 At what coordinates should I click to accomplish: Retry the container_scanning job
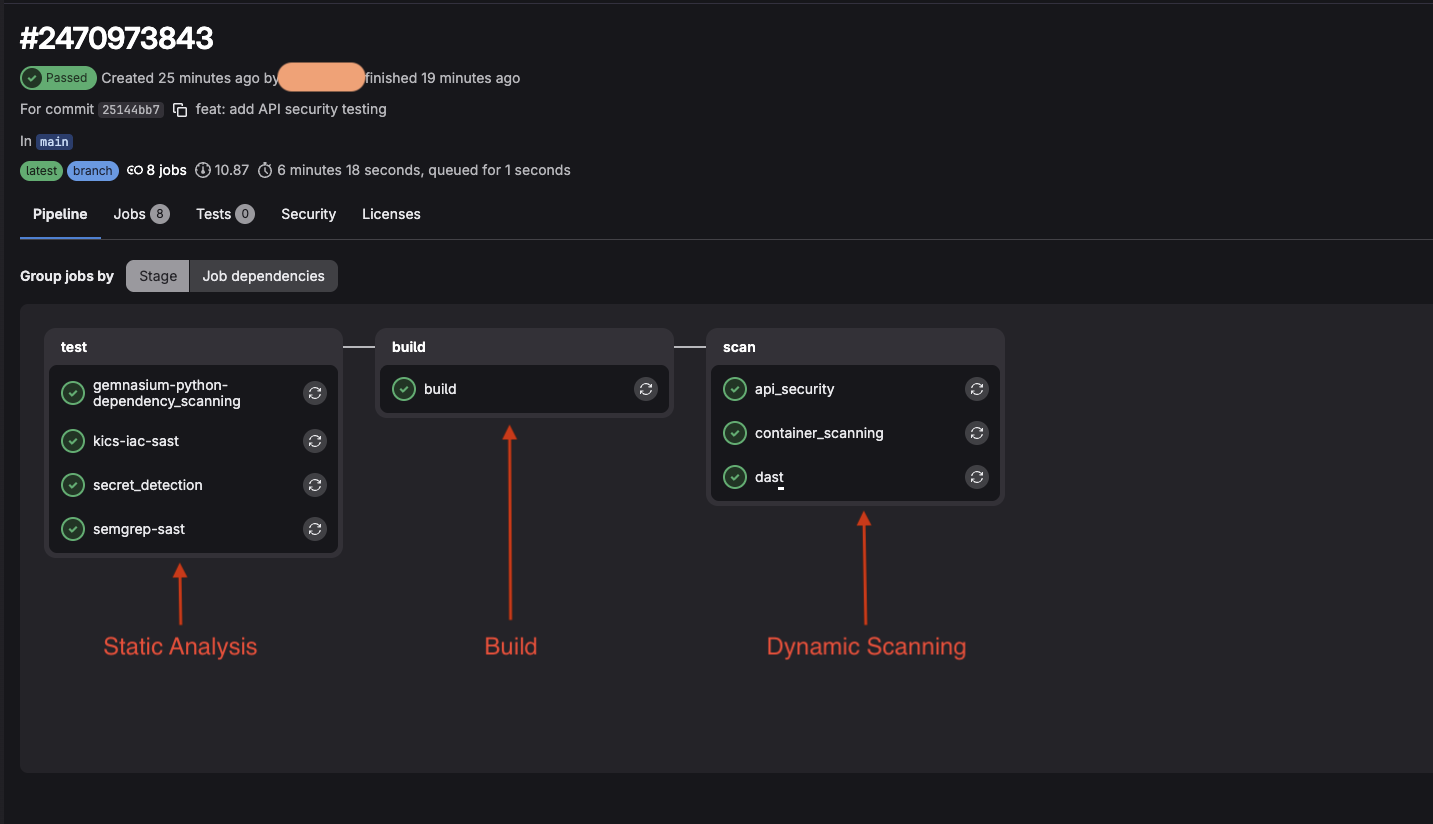click(977, 433)
